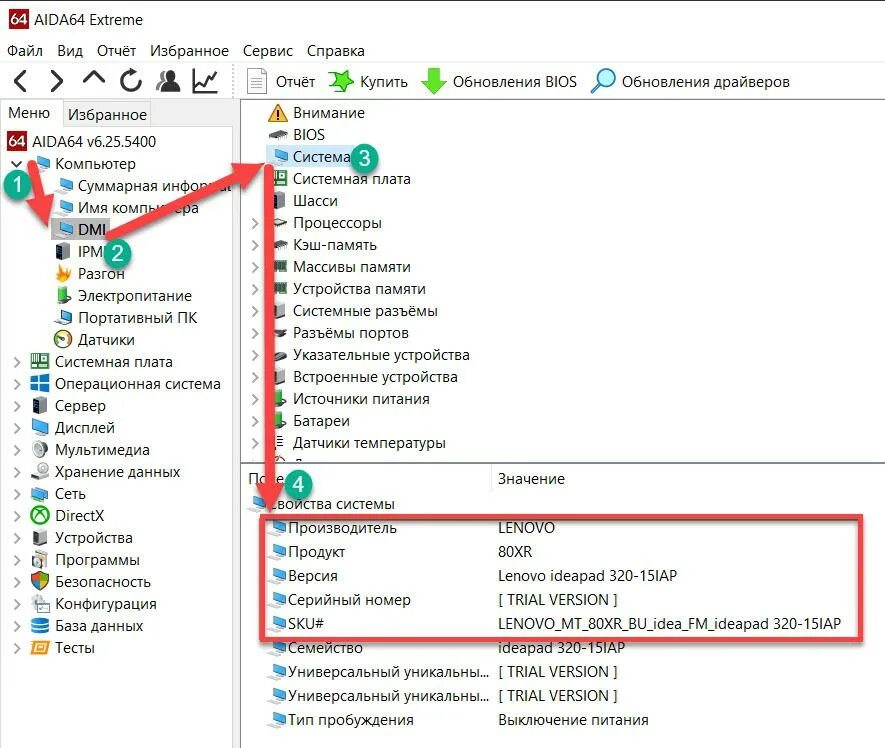Select the SKU# row
This screenshot has height=748, width=885.
pyautogui.click(x=562, y=623)
